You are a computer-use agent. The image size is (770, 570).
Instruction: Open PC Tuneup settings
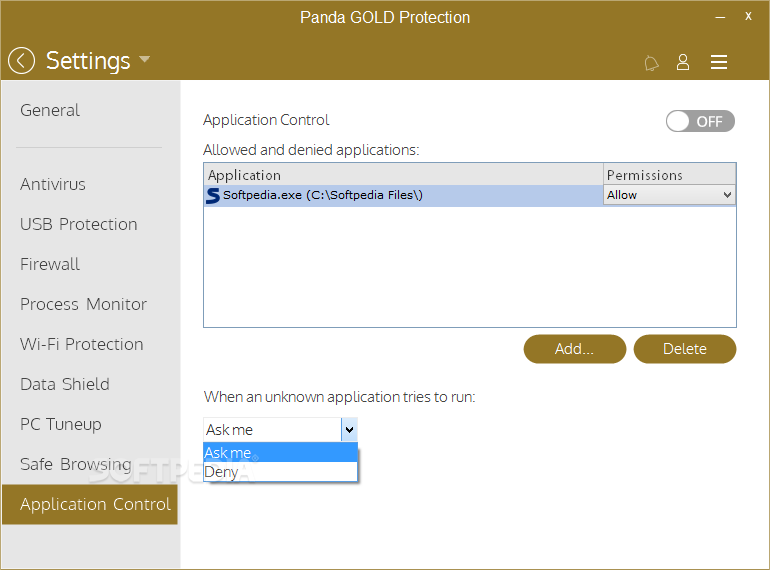point(61,424)
